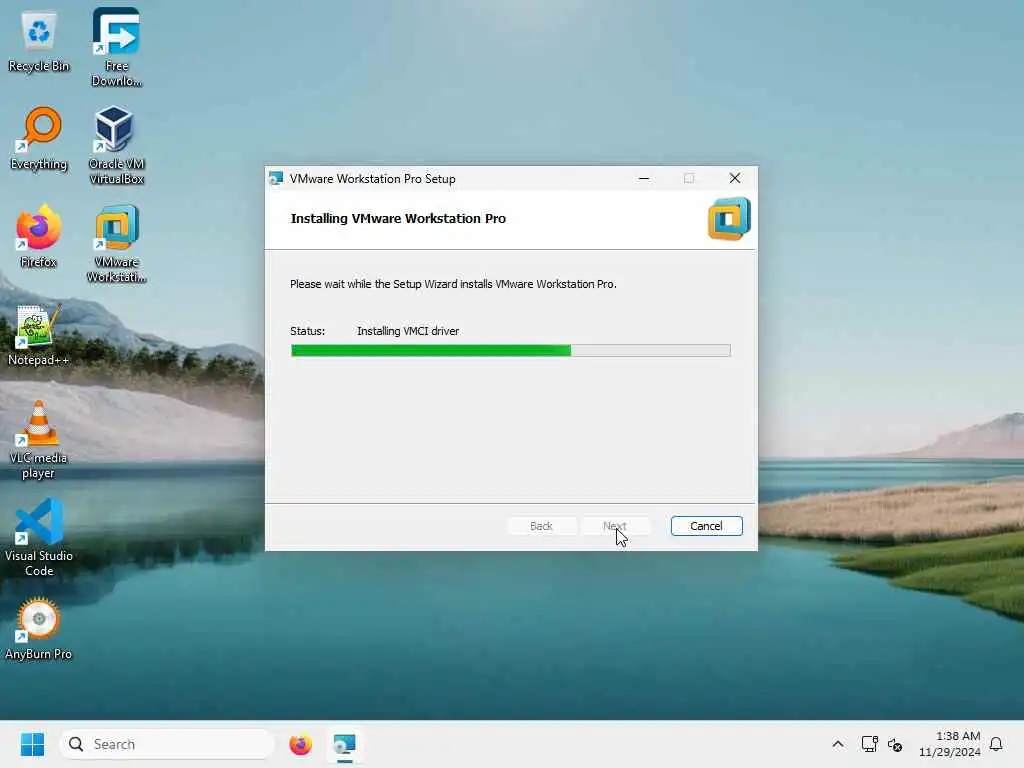
Task: Open the Recycle Bin desktop icon
Action: [x=39, y=42]
